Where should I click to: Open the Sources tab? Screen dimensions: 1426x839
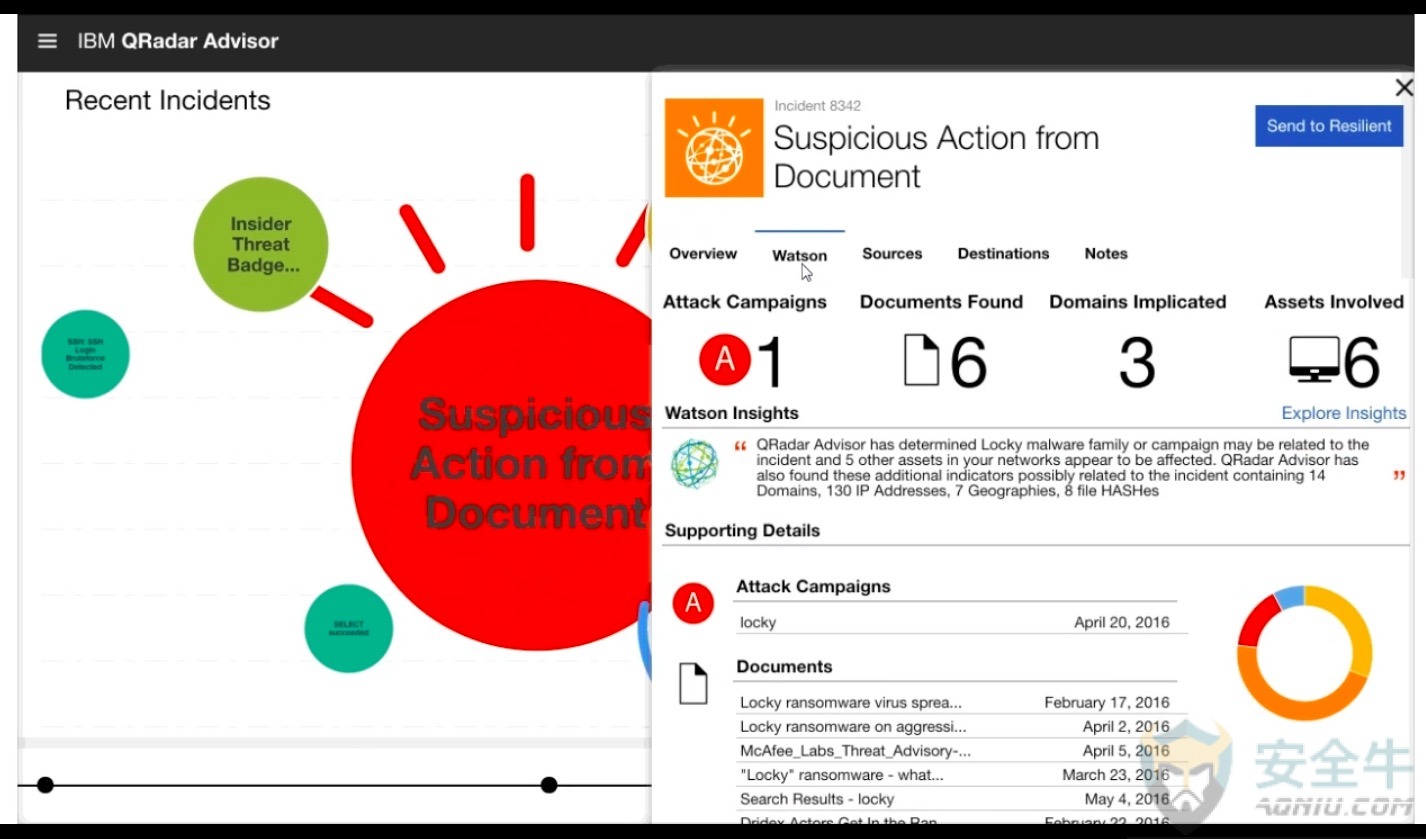pyautogui.click(x=892, y=254)
